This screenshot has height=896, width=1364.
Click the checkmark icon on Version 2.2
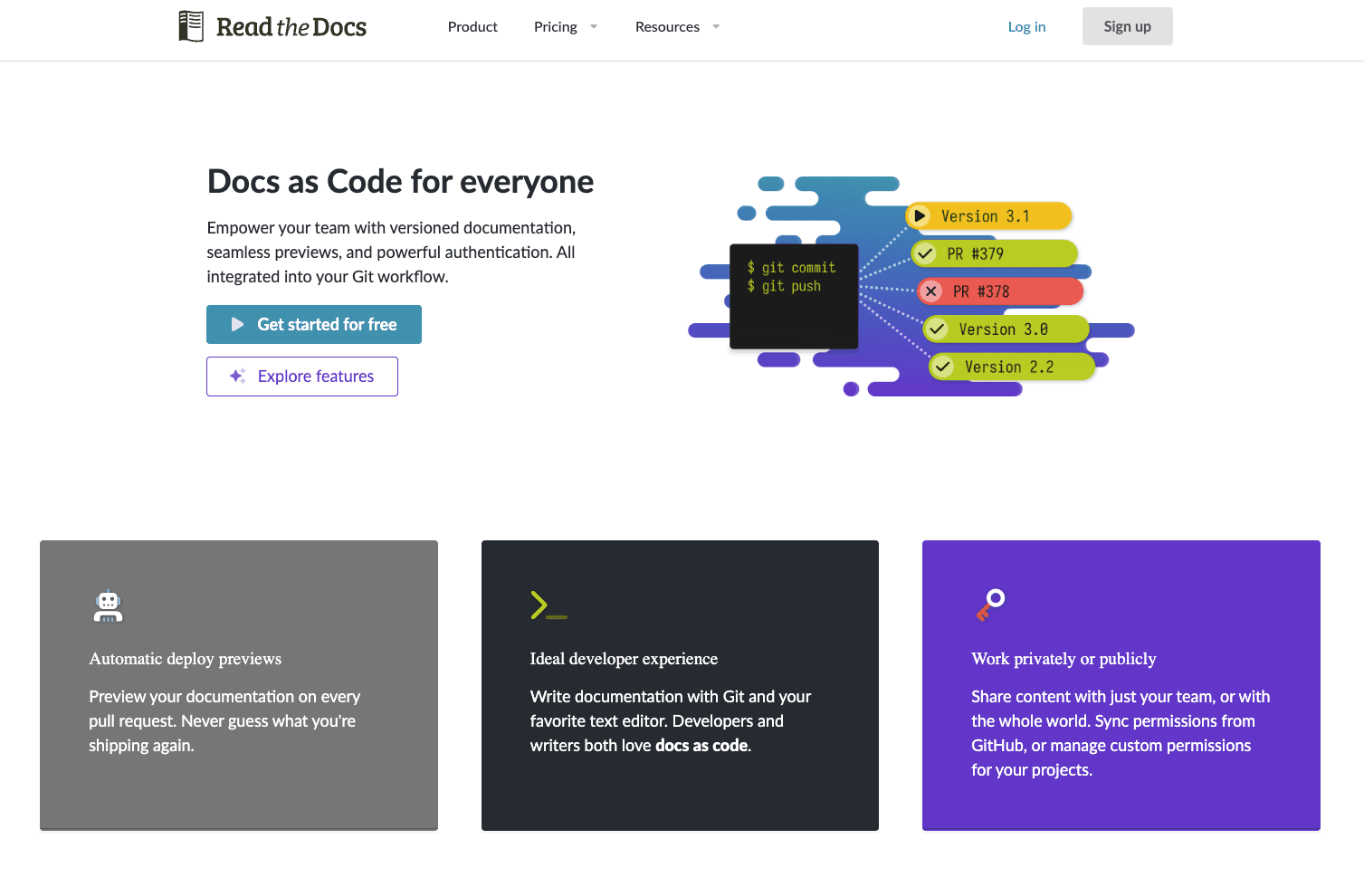pyautogui.click(x=943, y=367)
